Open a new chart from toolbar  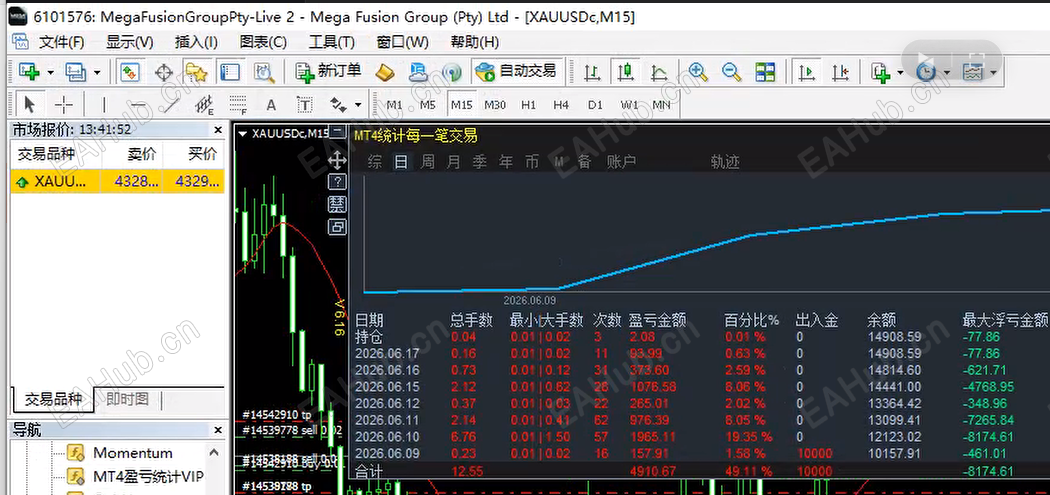[x=29, y=72]
